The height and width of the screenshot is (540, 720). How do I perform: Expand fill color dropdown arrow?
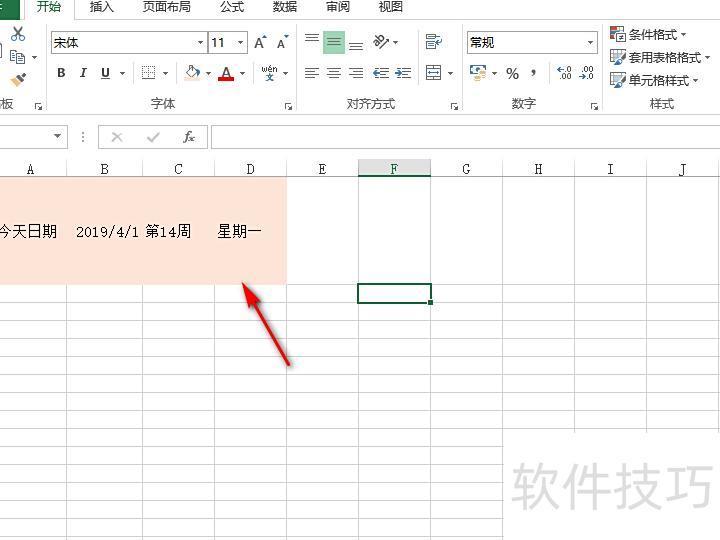pos(208,73)
